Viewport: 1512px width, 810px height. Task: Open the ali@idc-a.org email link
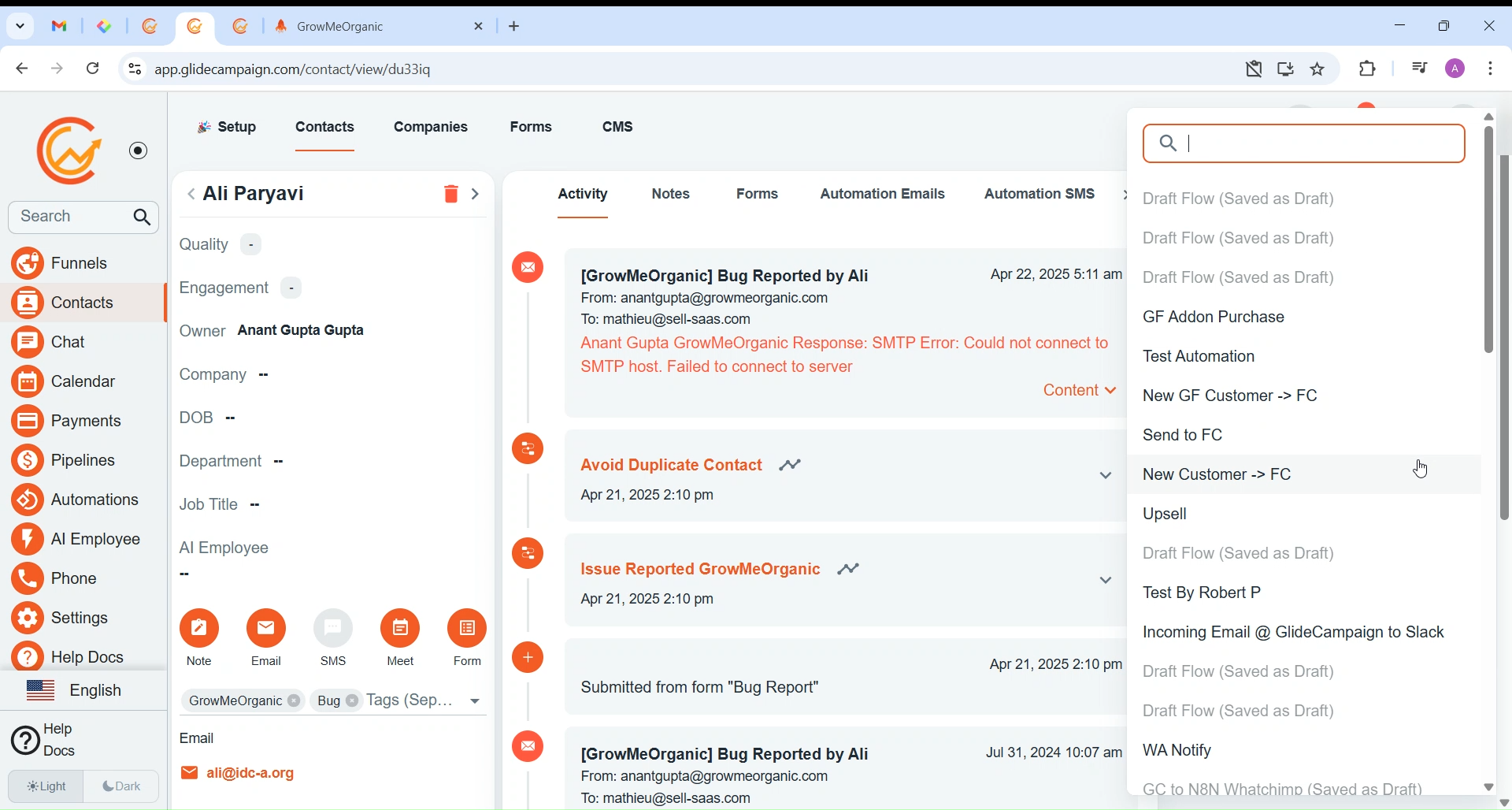pos(250,775)
